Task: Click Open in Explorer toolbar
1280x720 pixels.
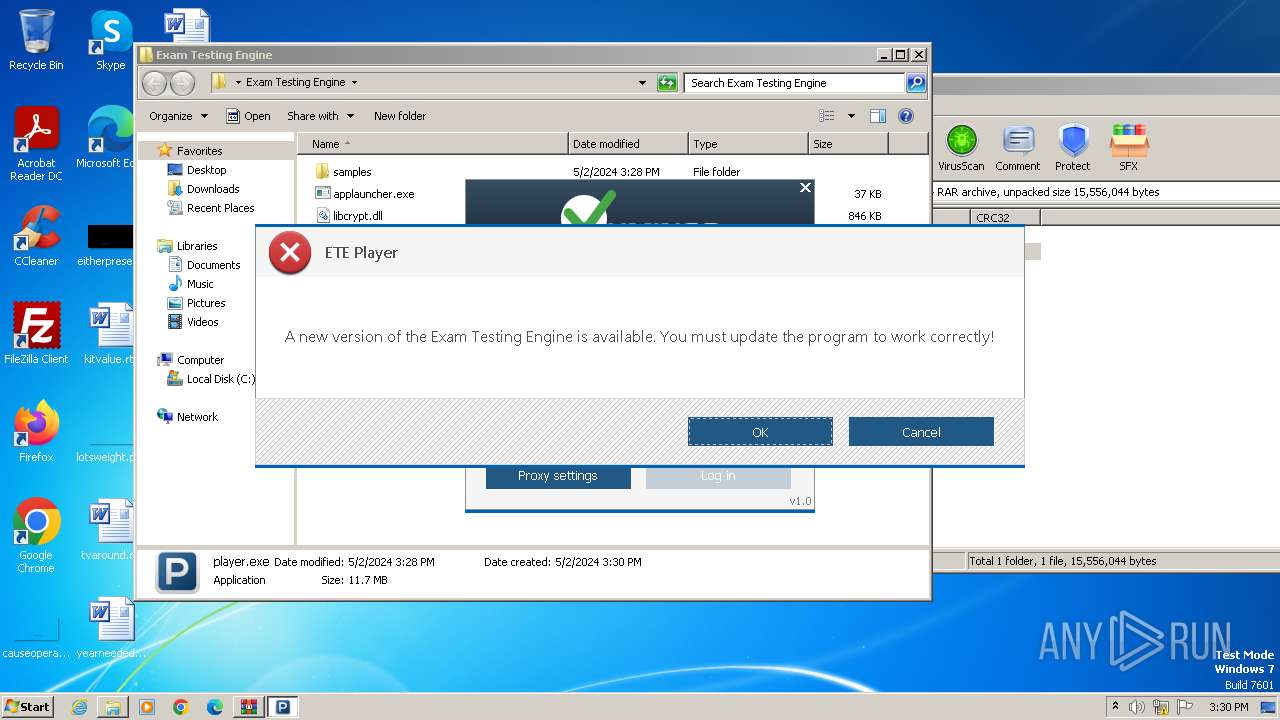Action: [248, 116]
